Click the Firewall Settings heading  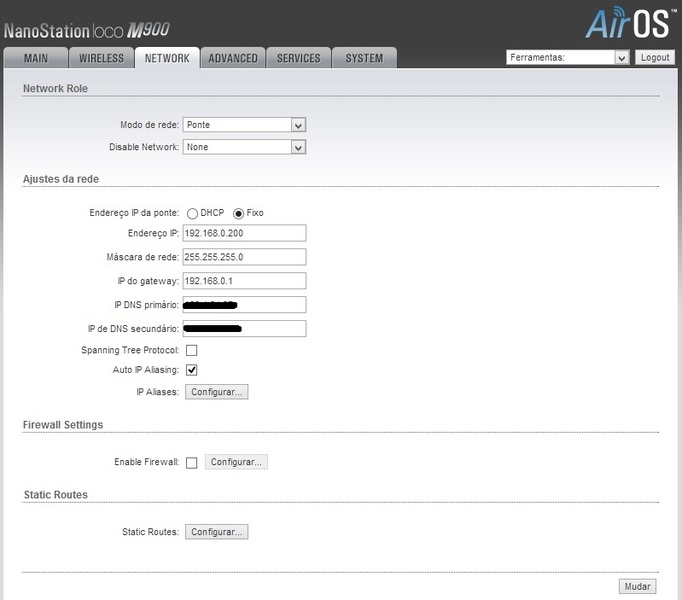pyautogui.click(x=63, y=425)
